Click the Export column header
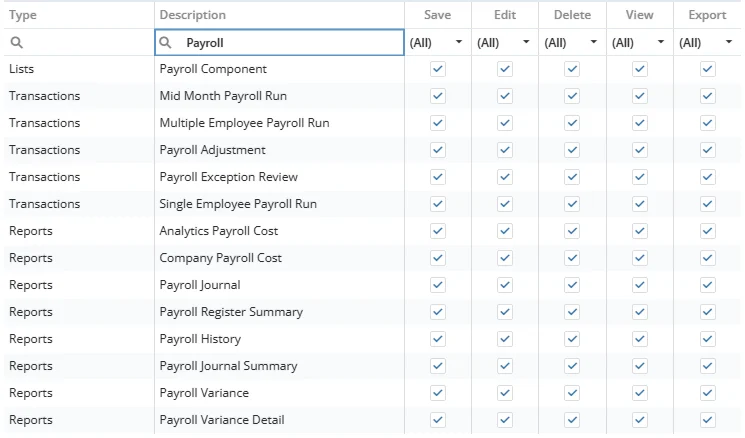The width and height of the screenshot is (745, 438). point(707,15)
